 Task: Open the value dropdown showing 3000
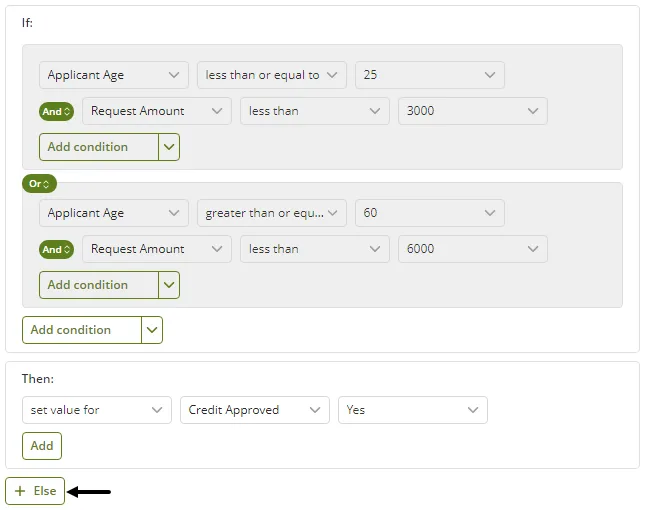pyautogui.click(x=473, y=111)
